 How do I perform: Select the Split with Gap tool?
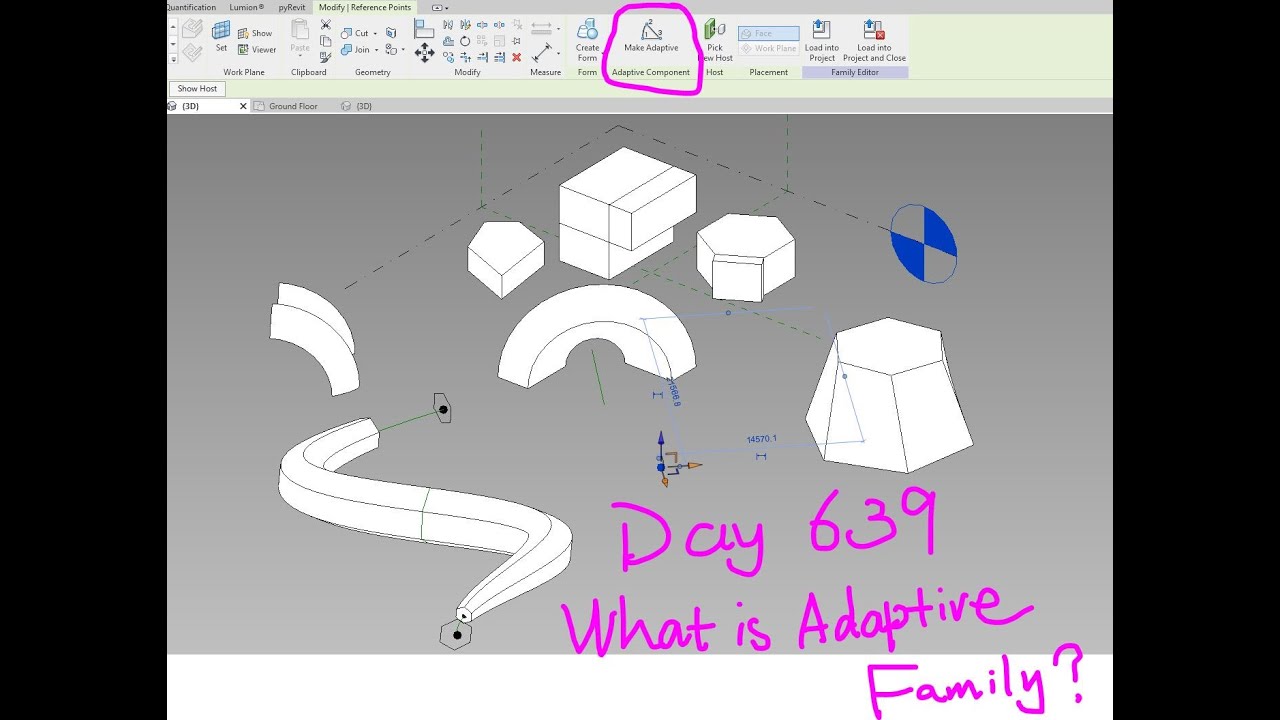[x=499, y=24]
